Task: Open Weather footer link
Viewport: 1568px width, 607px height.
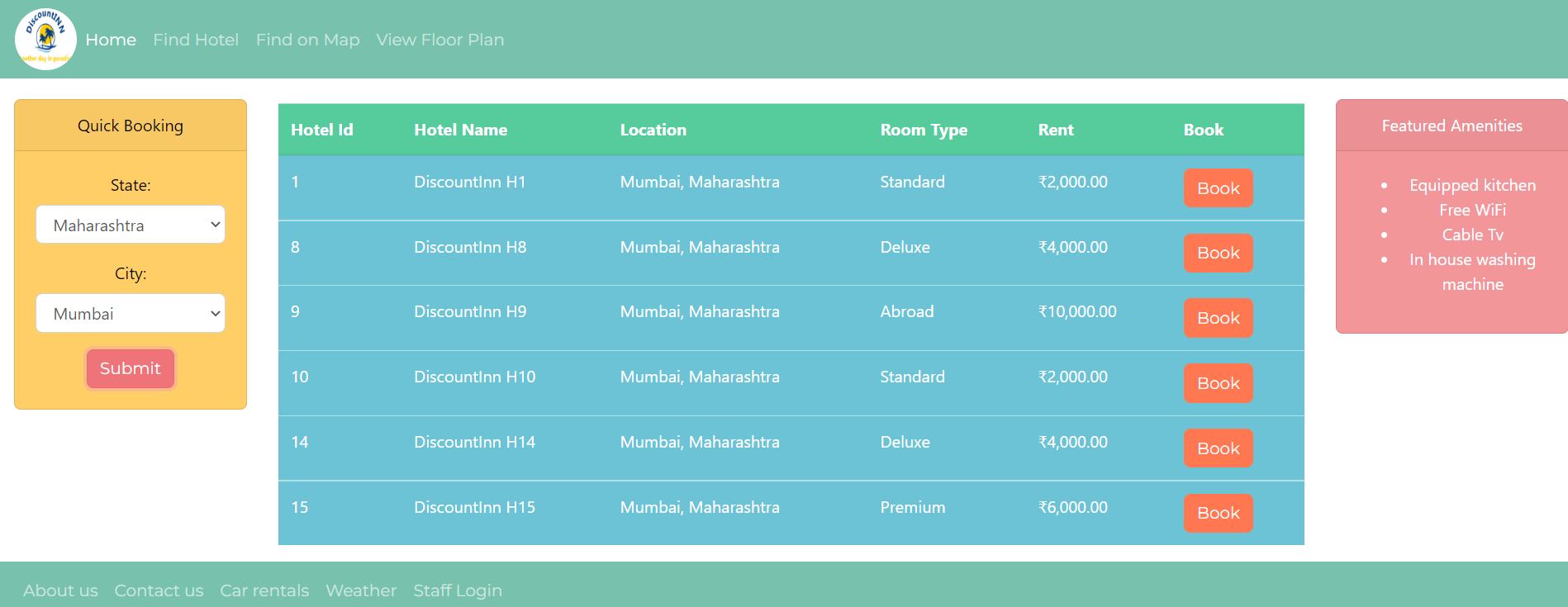Action: click(x=361, y=590)
